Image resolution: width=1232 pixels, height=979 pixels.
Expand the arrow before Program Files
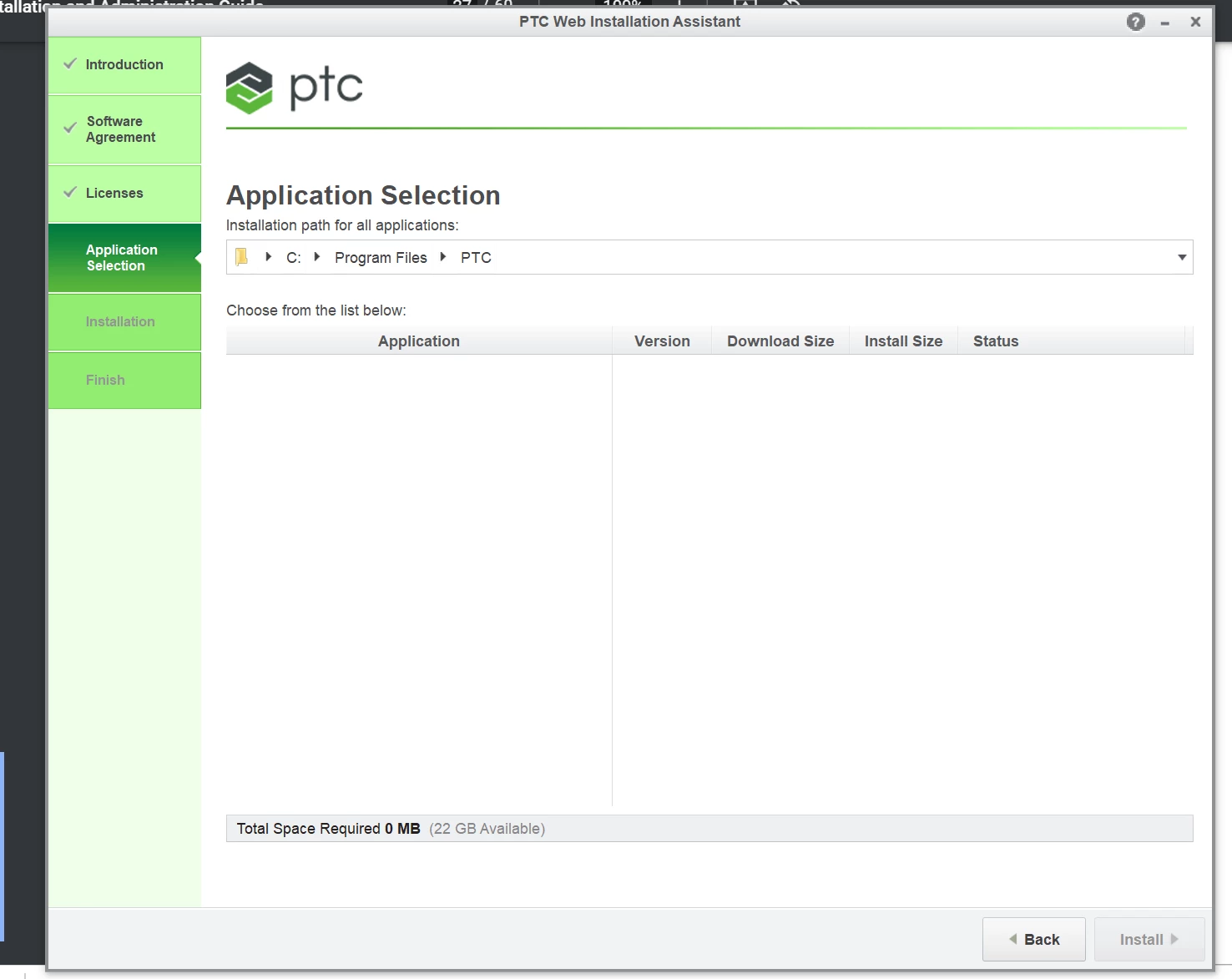click(317, 257)
